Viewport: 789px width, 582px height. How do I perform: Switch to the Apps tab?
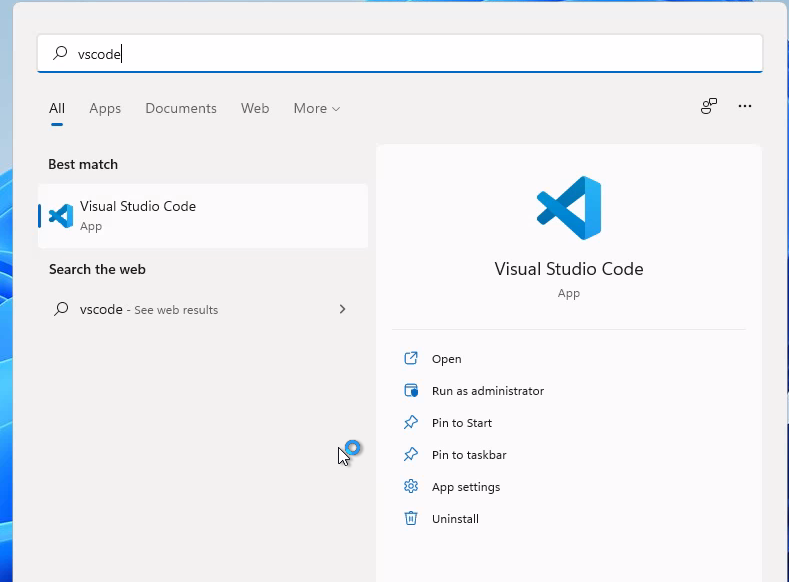tap(105, 108)
